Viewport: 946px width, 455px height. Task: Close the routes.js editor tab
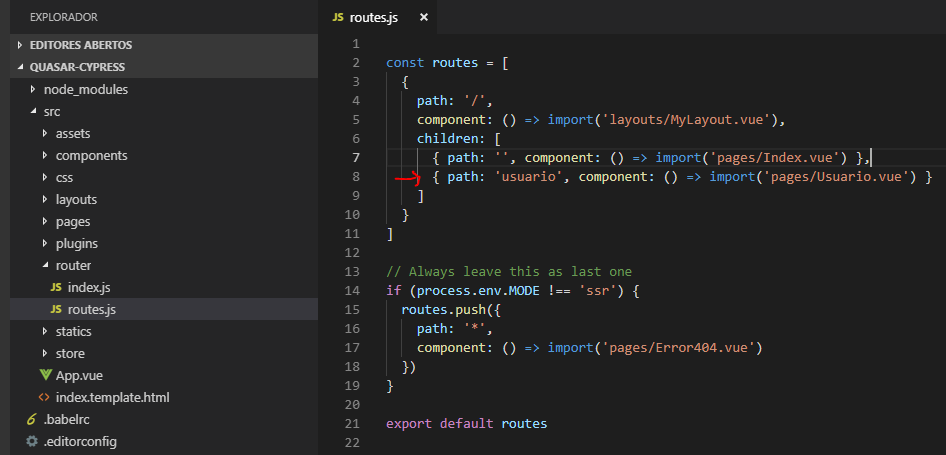coord(424,18)
